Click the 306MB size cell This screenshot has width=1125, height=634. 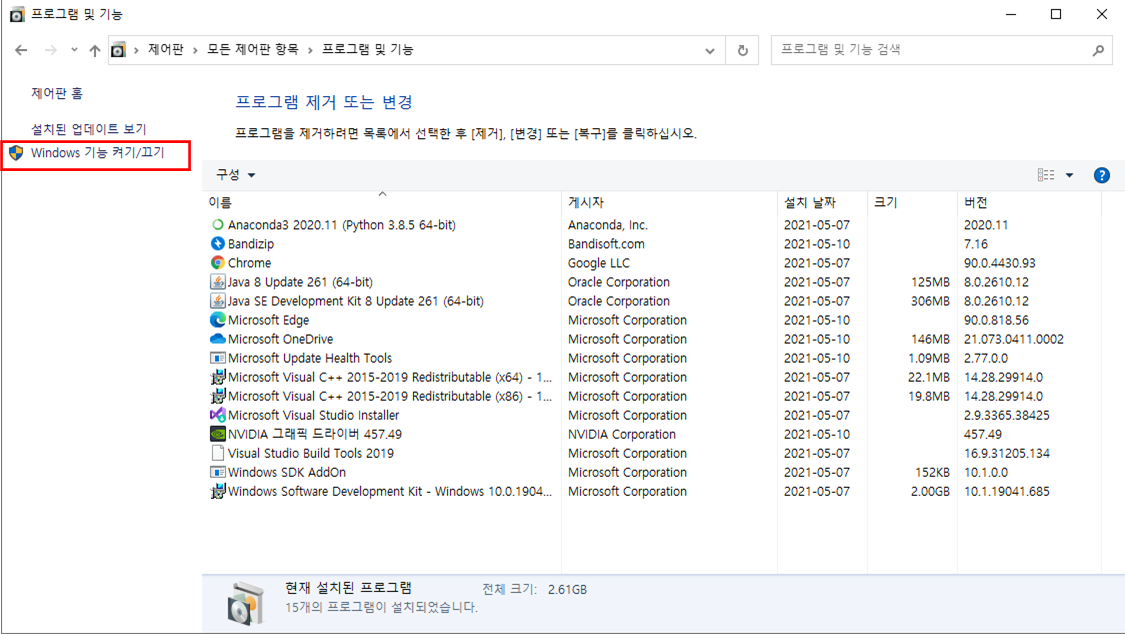click(x=930, y=301)
